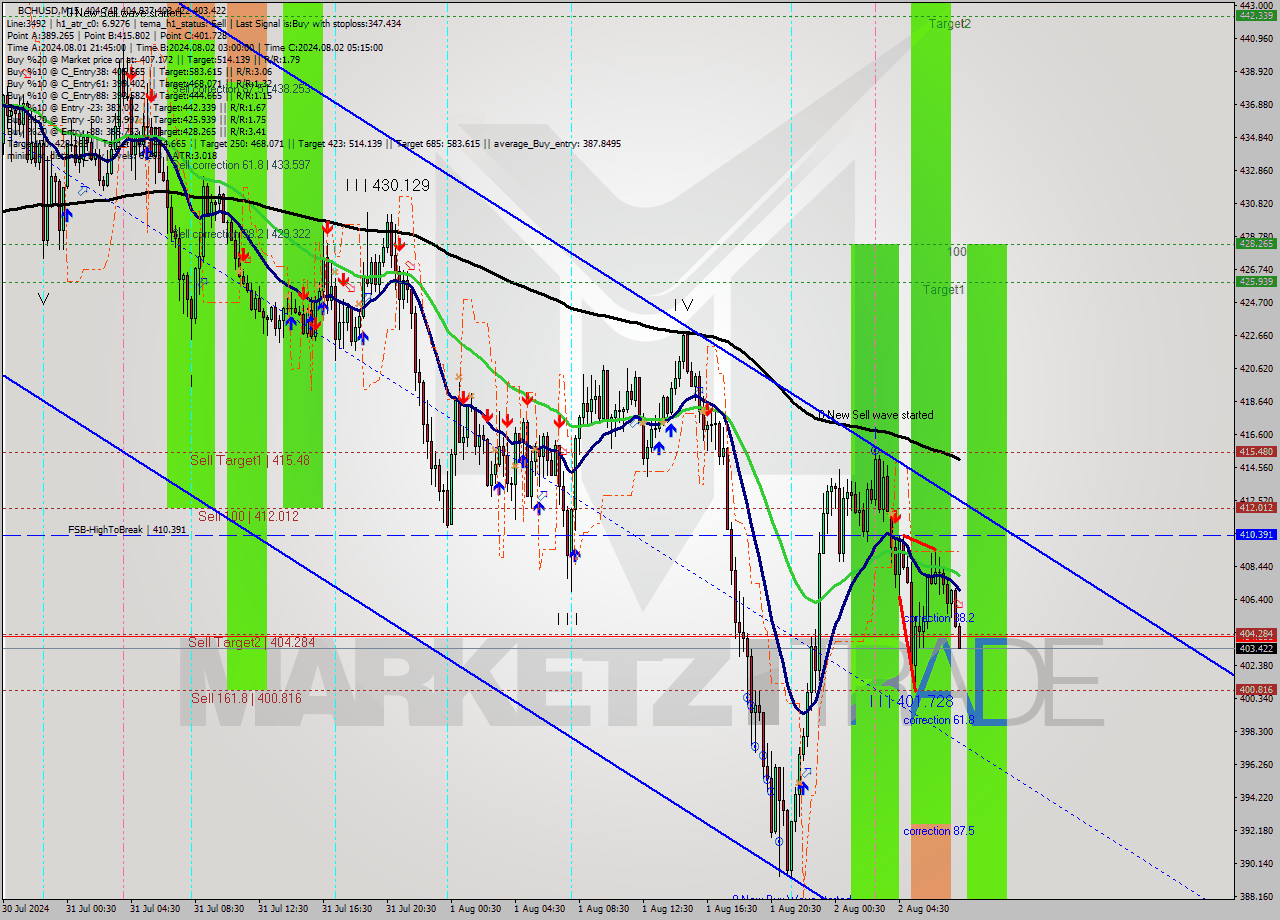Click the 'Sell Target1 | 415.48' label

tap(250, 460)
